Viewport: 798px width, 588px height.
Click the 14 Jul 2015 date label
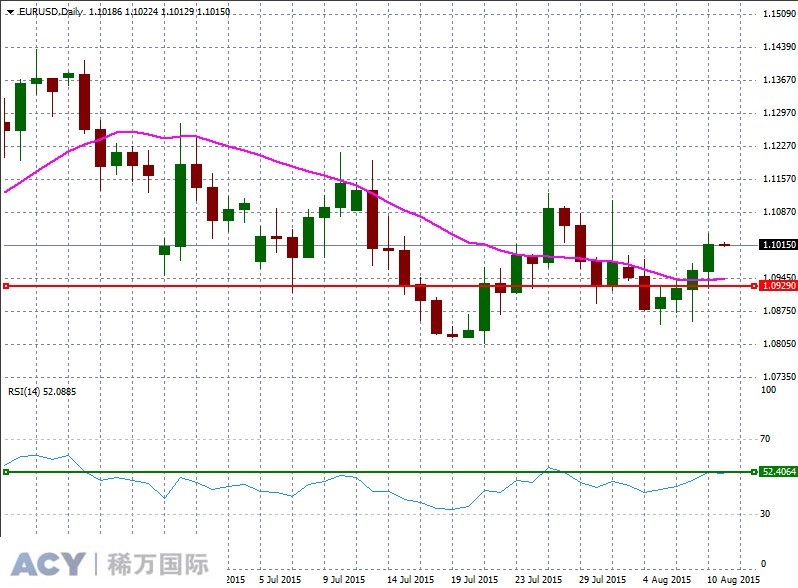click(x=410, y=579)
